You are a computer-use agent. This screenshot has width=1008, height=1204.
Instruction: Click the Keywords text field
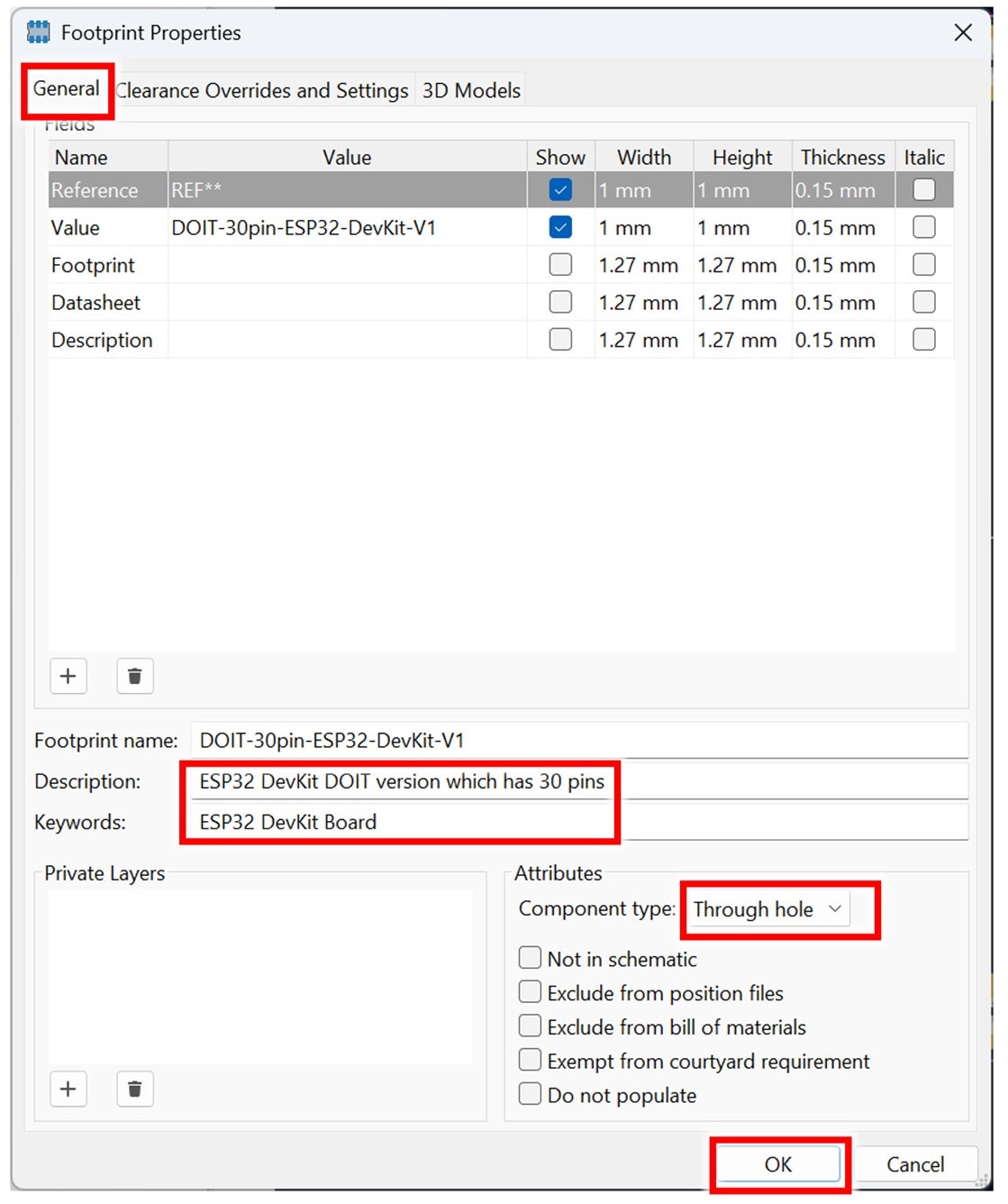click(579, 822)
